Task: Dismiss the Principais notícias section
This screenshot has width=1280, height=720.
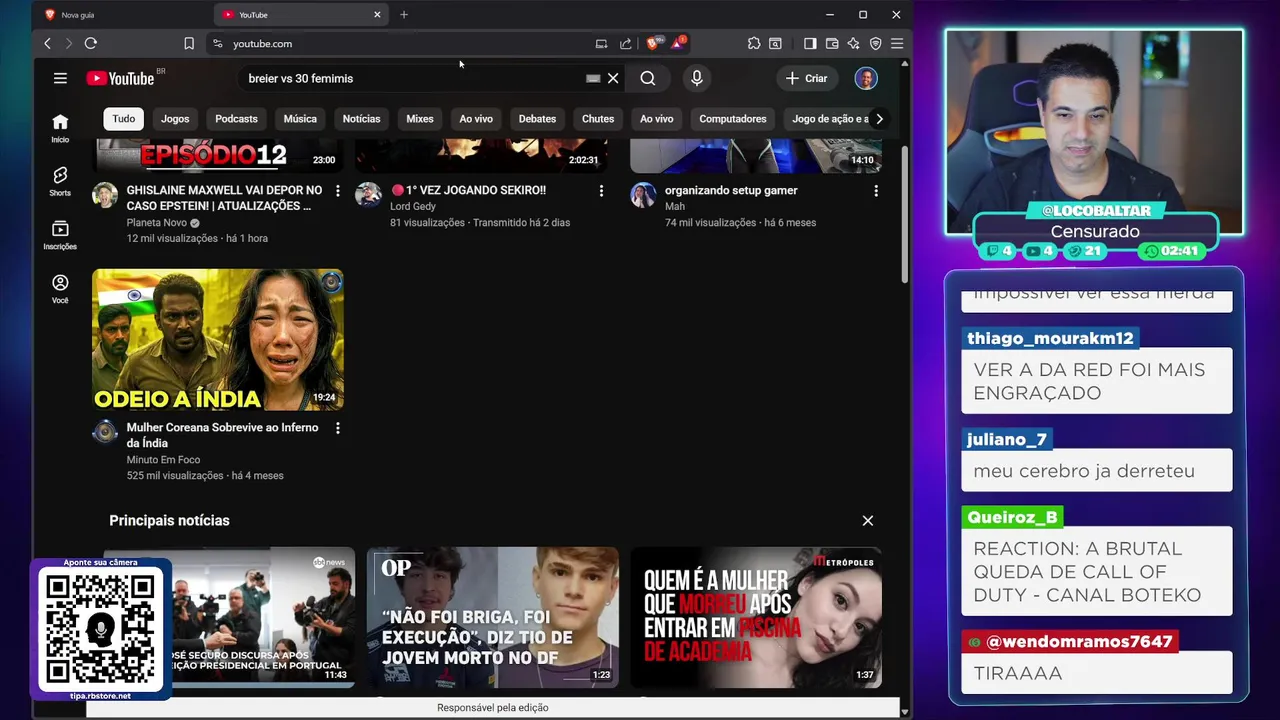Action: click(x=867, y=520)
